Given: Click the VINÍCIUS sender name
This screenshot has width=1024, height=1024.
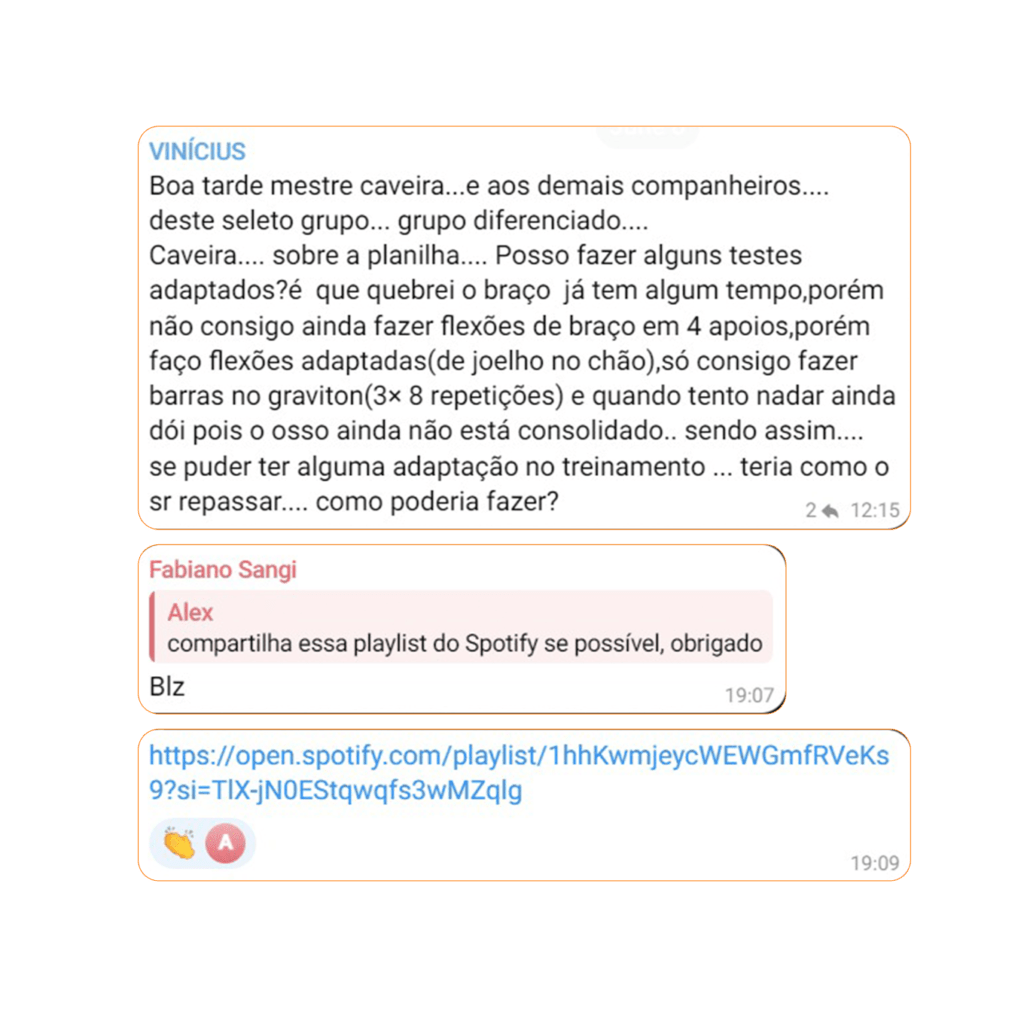Looking at the screenshot, I should pyautogui.click(x=197, y=152).
